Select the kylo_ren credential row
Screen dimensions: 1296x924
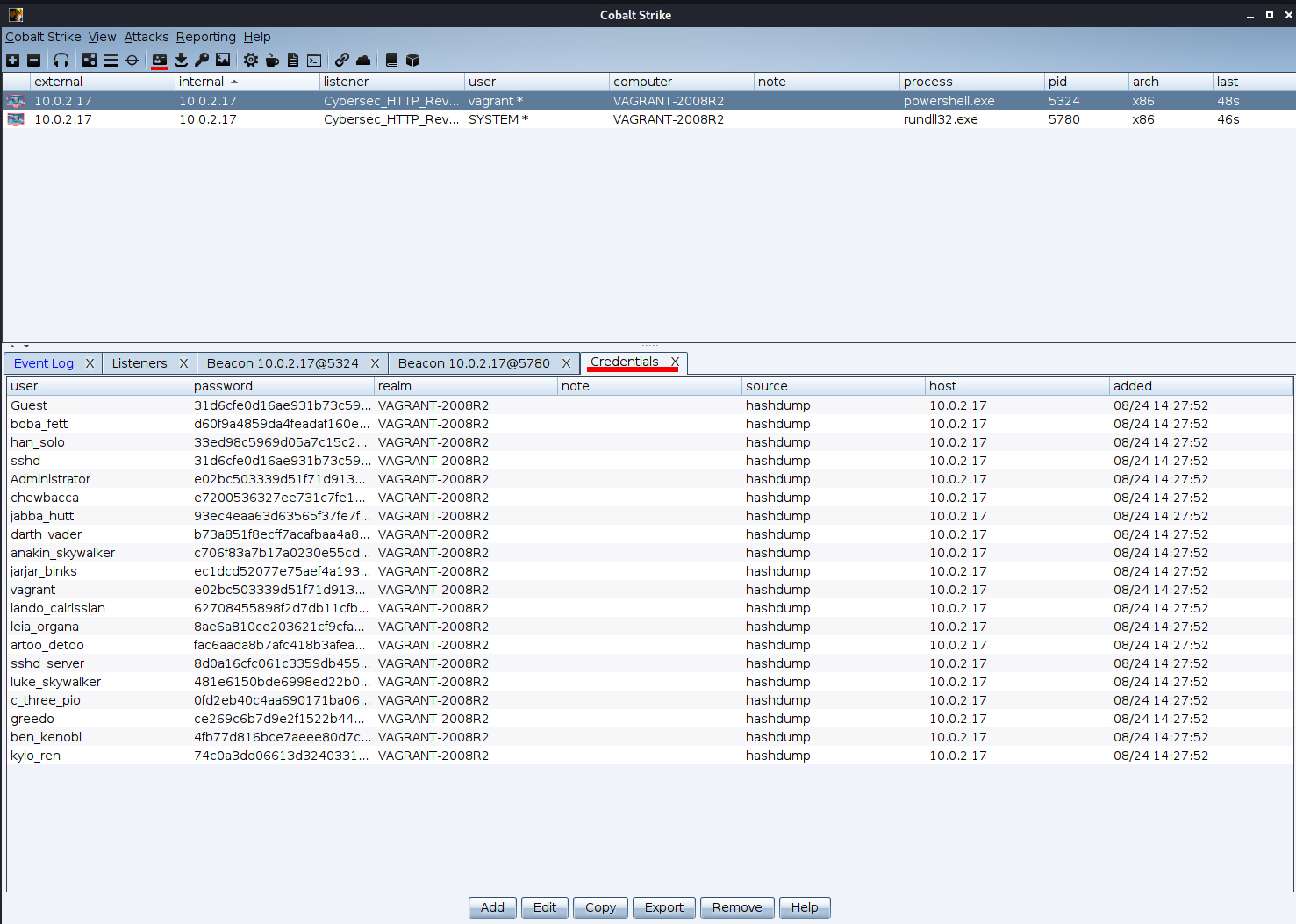tap(649, 756)
